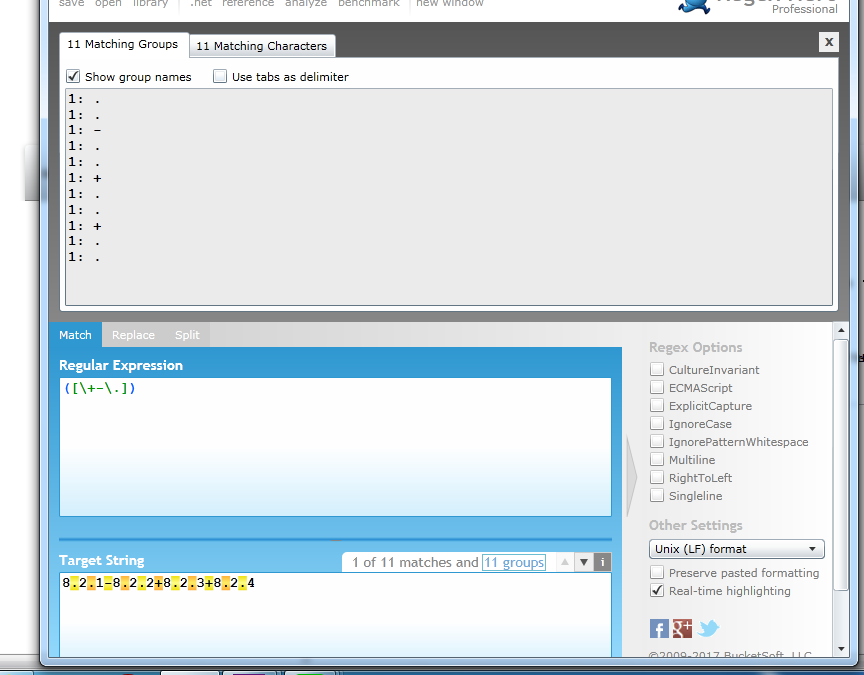
Task: Enable CultureInvariant regex option
Action: (657, 369)
